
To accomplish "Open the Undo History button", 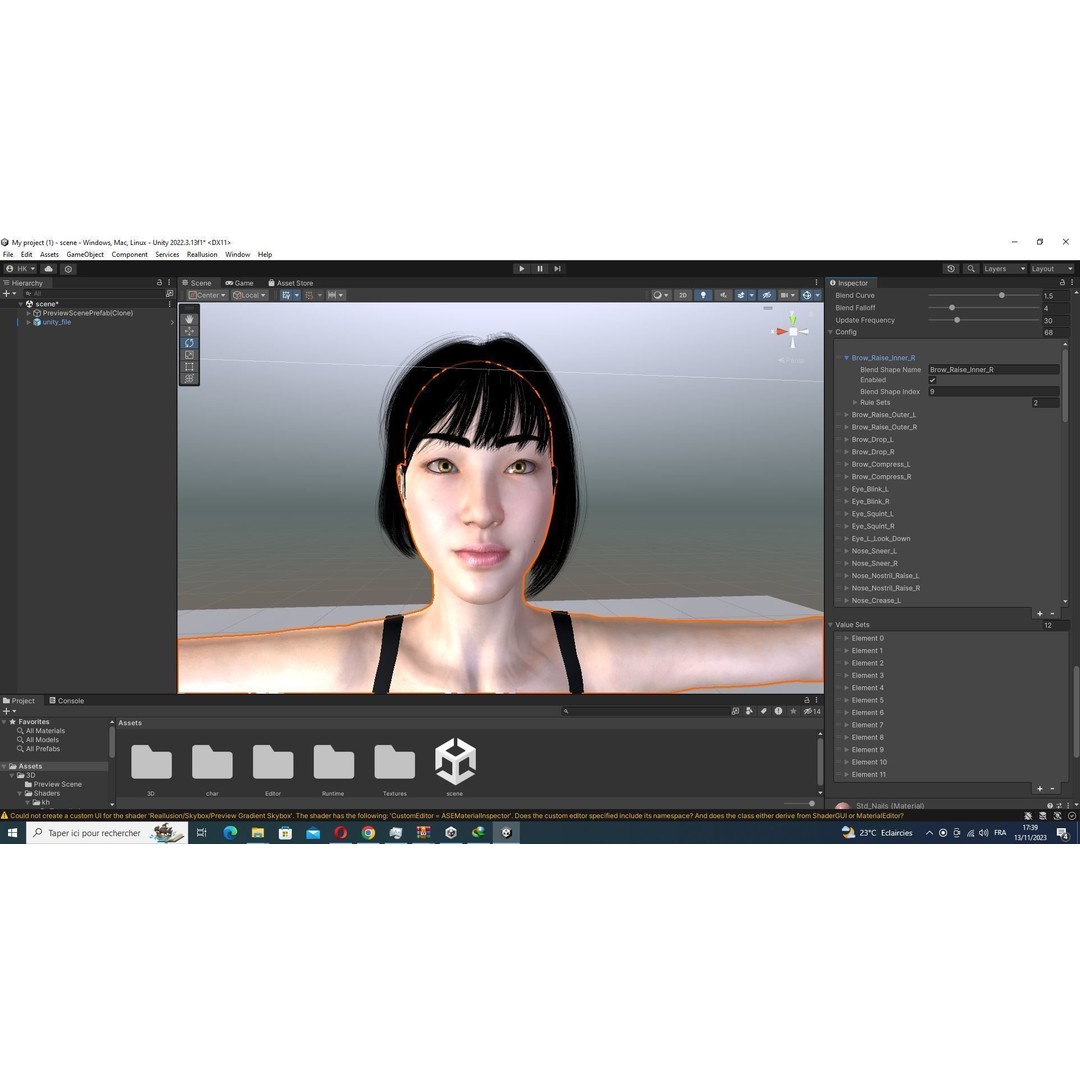I will coord(951,269).
